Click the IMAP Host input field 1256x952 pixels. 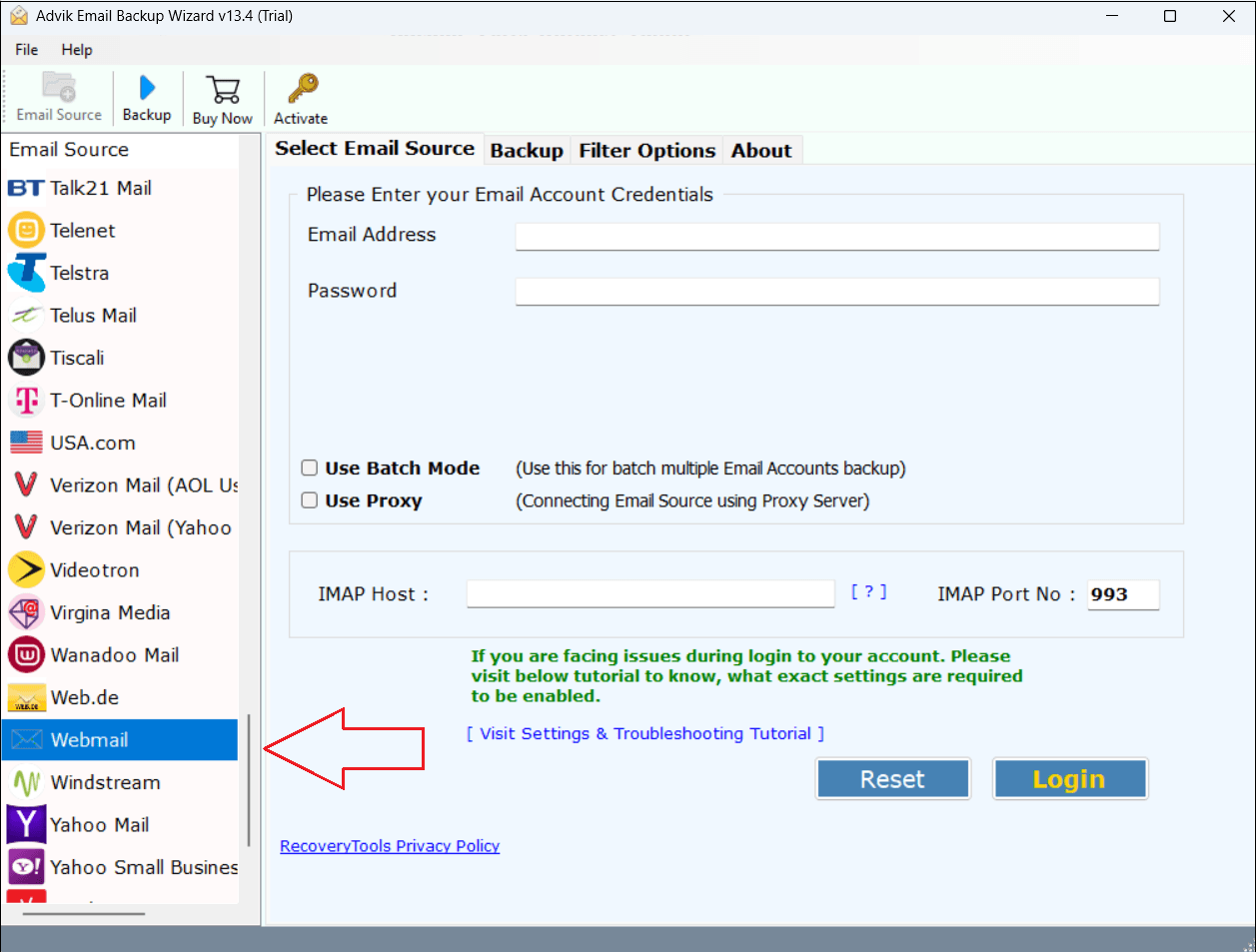pos(650,594)
